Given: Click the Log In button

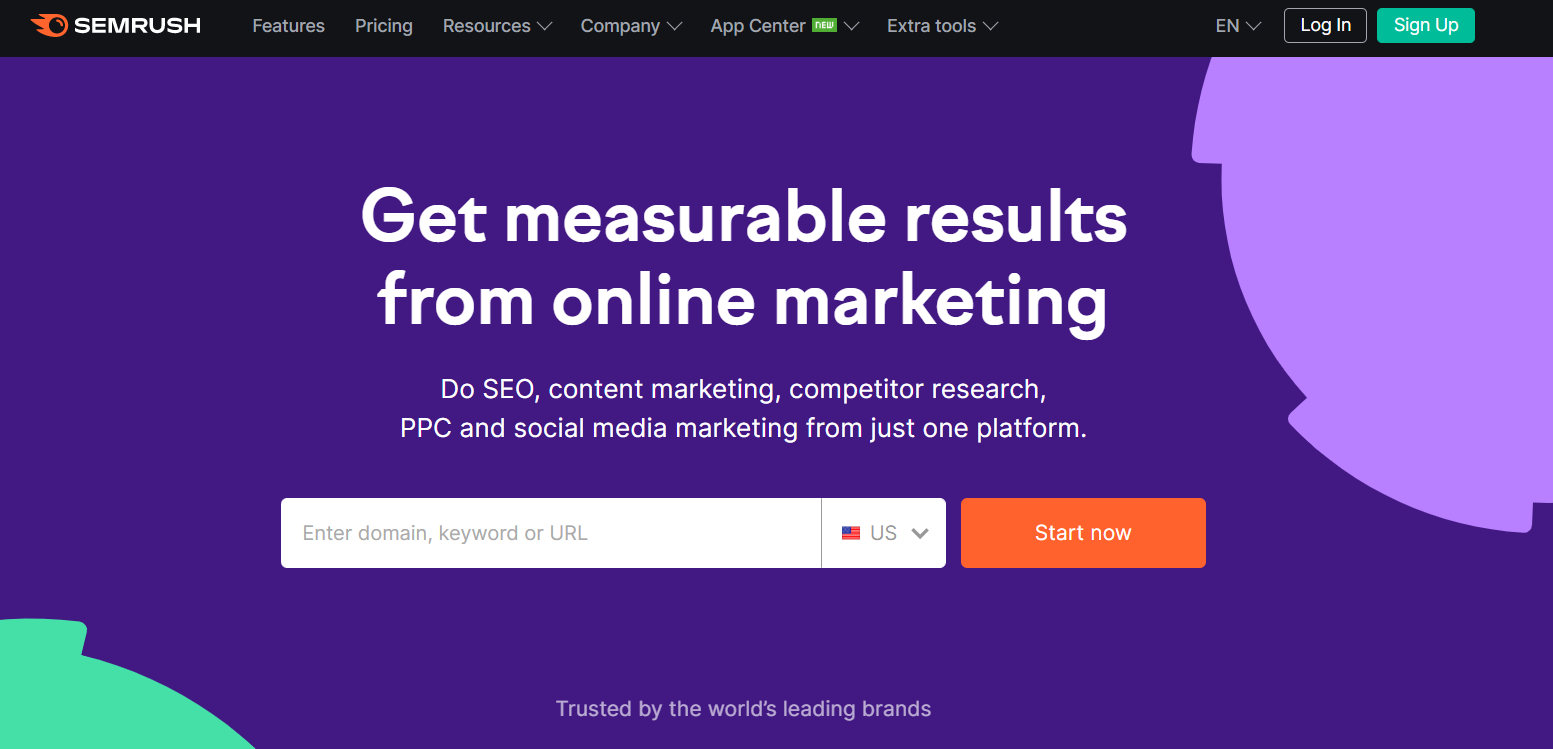Looking at the screenshot, I should 1325,25.
